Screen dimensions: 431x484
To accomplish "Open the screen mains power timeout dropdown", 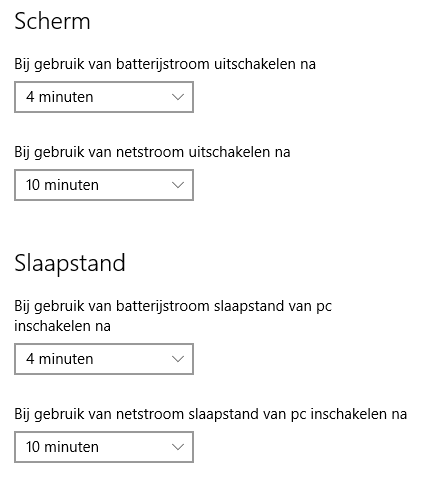I will [104, 185].
